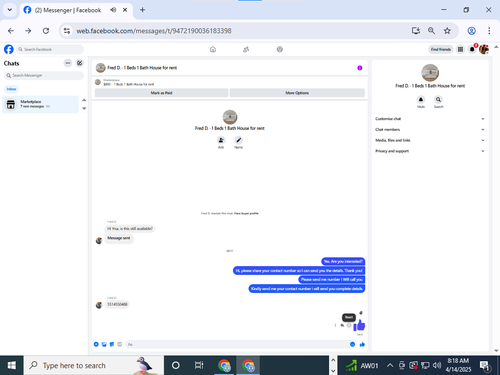Choose a GIF in the composer
The width and height of the screenshot is (500, 375).
tap(119, 344)
